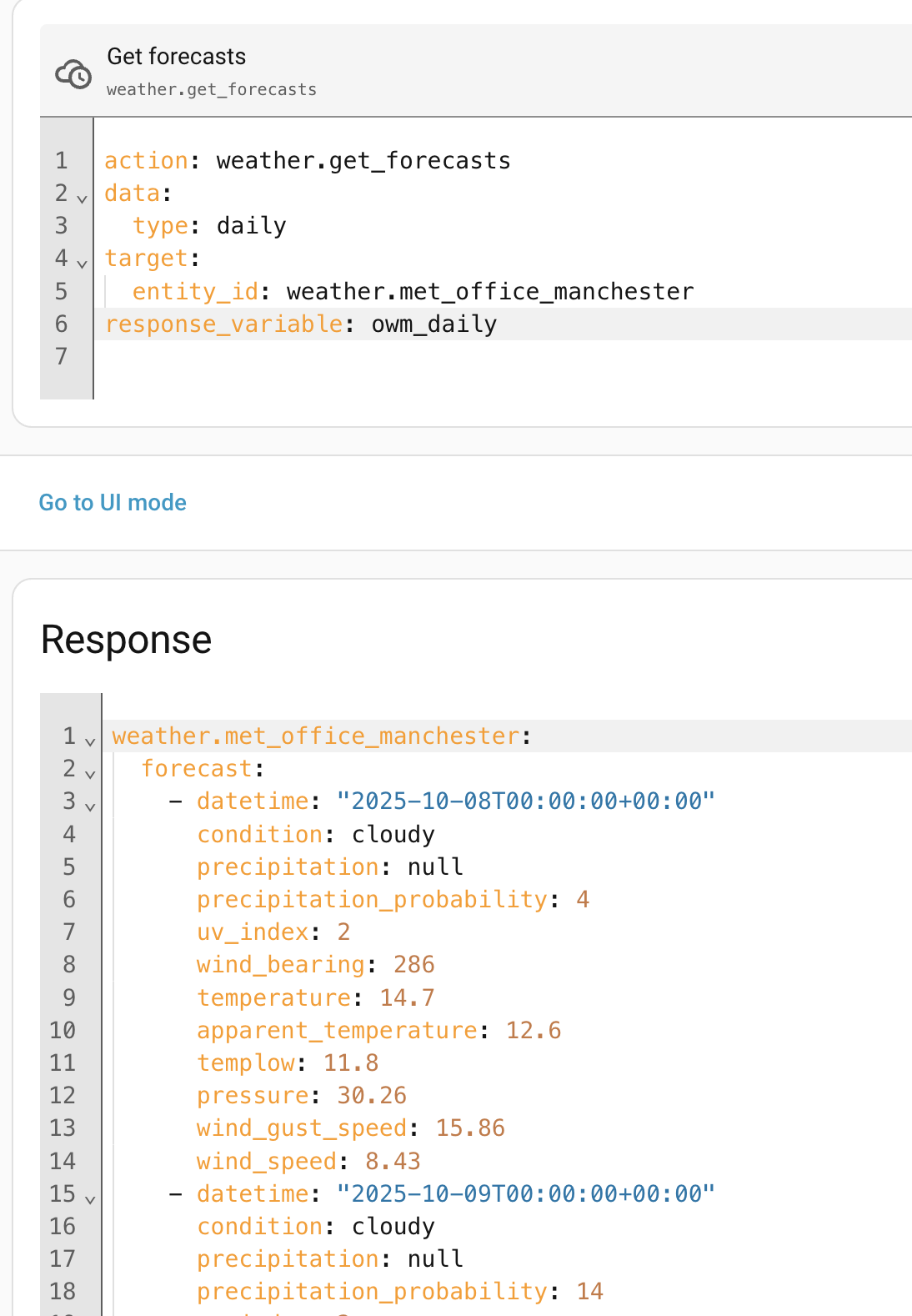Click the Response heading
Viewport: 912px width, 1316px height.
[127, 640]
